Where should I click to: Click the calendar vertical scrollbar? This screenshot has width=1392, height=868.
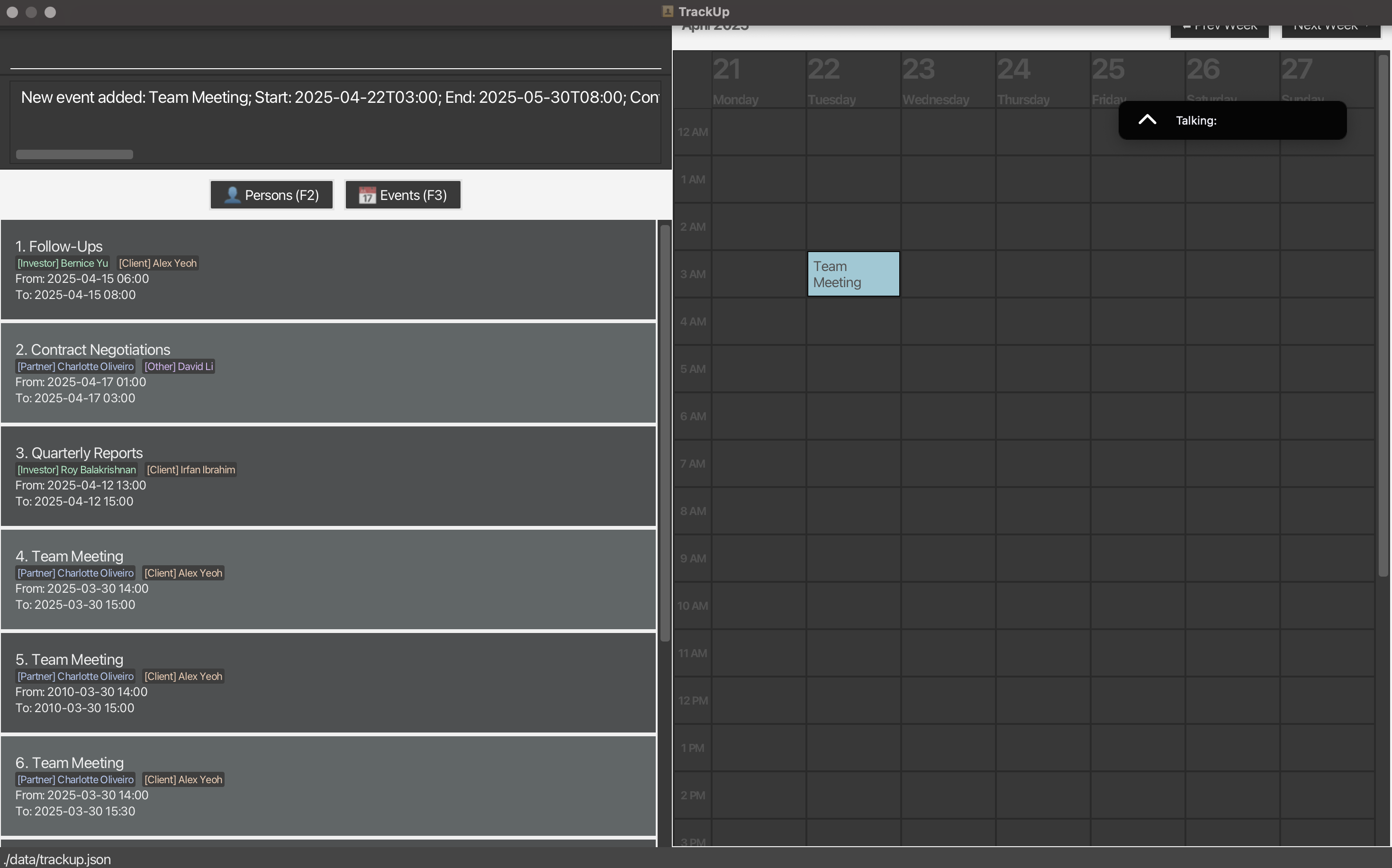pyautogui.click(x=1383, y=316)
